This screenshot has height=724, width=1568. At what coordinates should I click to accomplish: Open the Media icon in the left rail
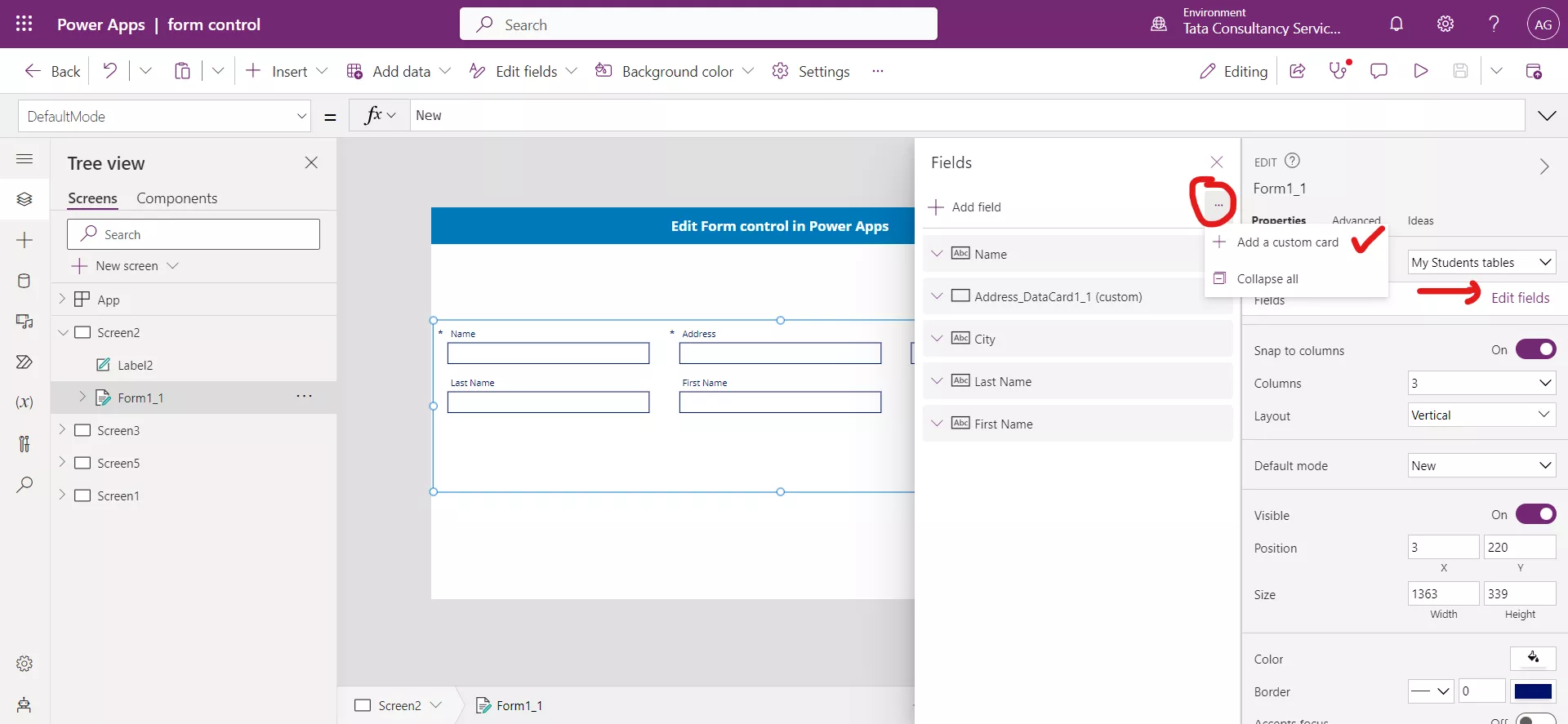pos(24,322)
